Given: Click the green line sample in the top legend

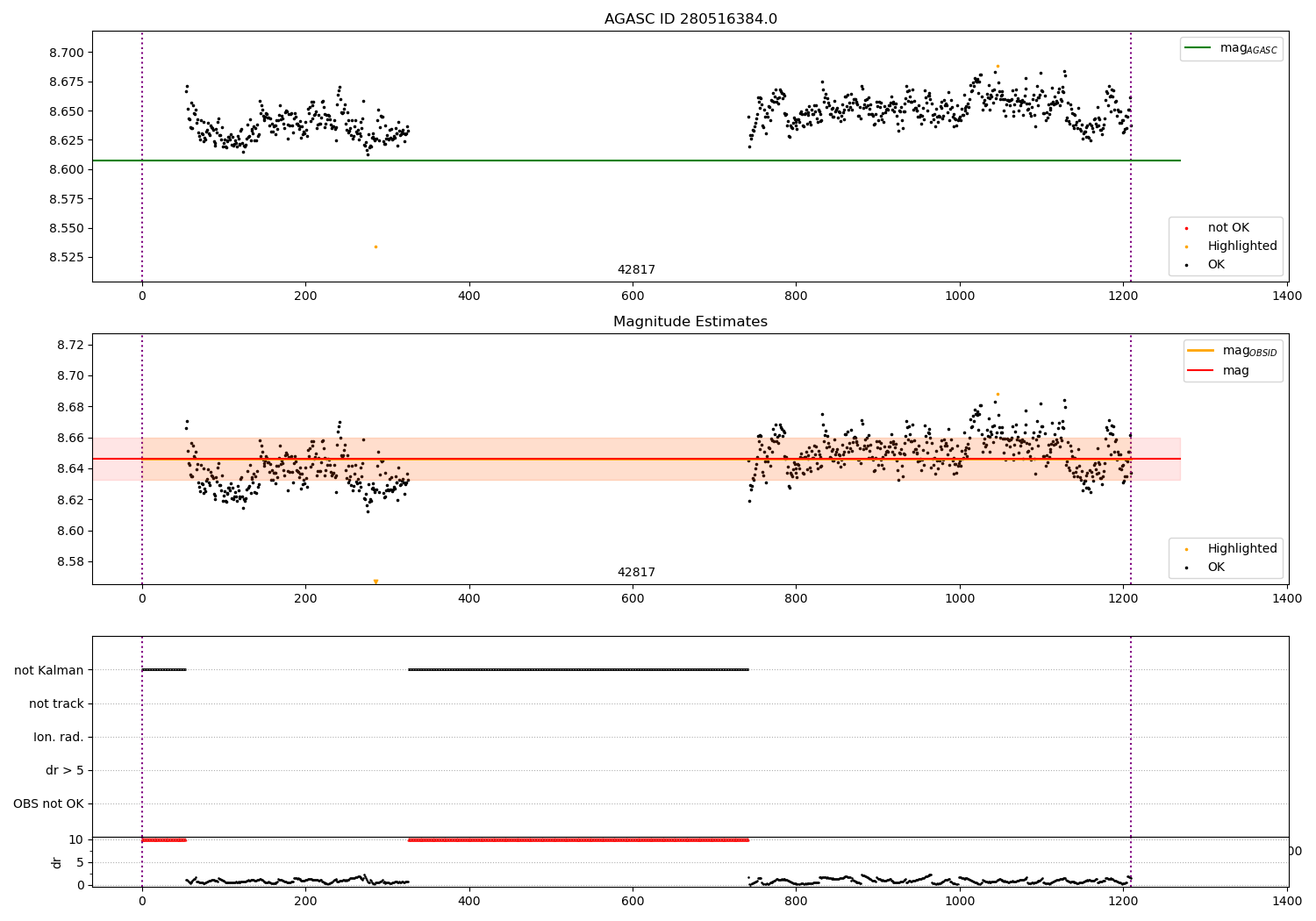Looking at the screenshot, I should point(1198,48).
